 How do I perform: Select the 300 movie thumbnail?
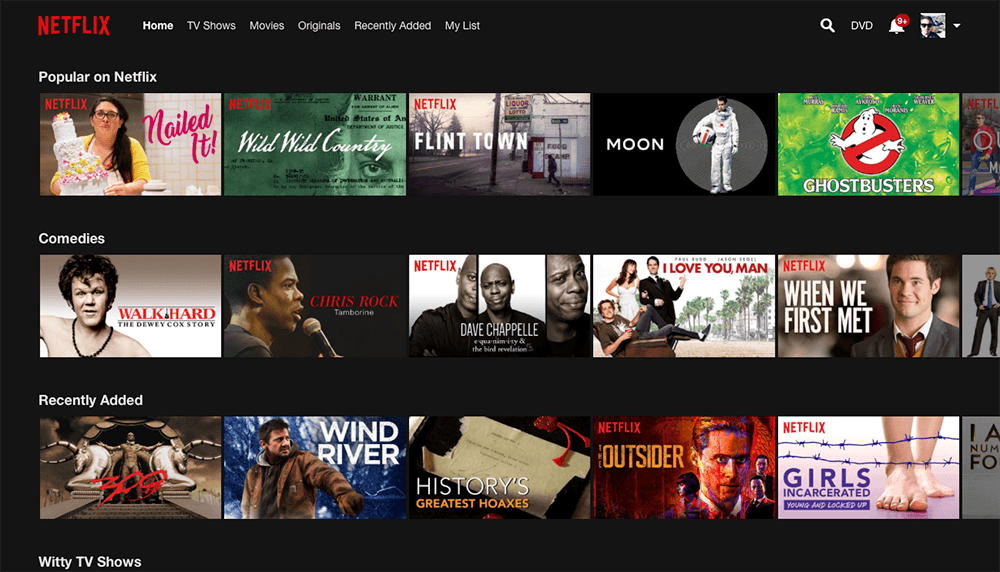[x=131, y=467]
